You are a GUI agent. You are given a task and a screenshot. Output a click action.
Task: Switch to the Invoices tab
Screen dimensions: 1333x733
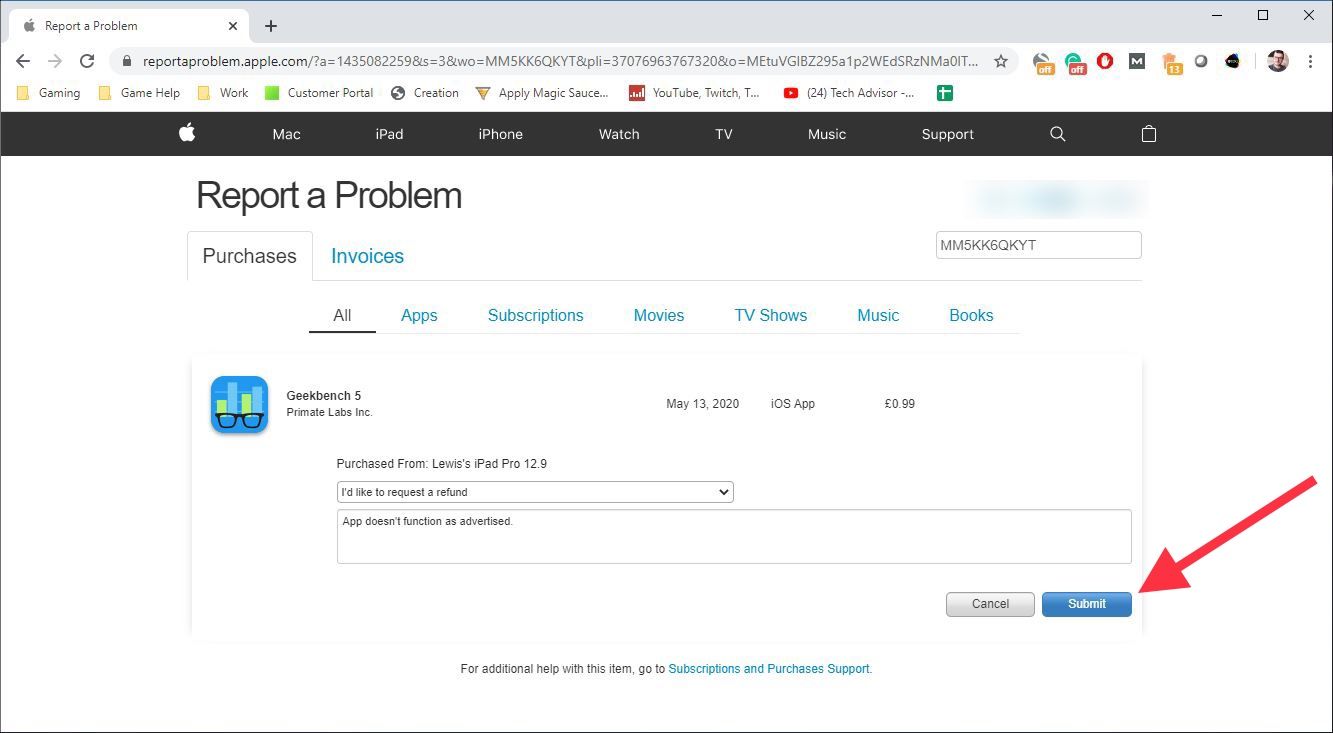[367, 256]
